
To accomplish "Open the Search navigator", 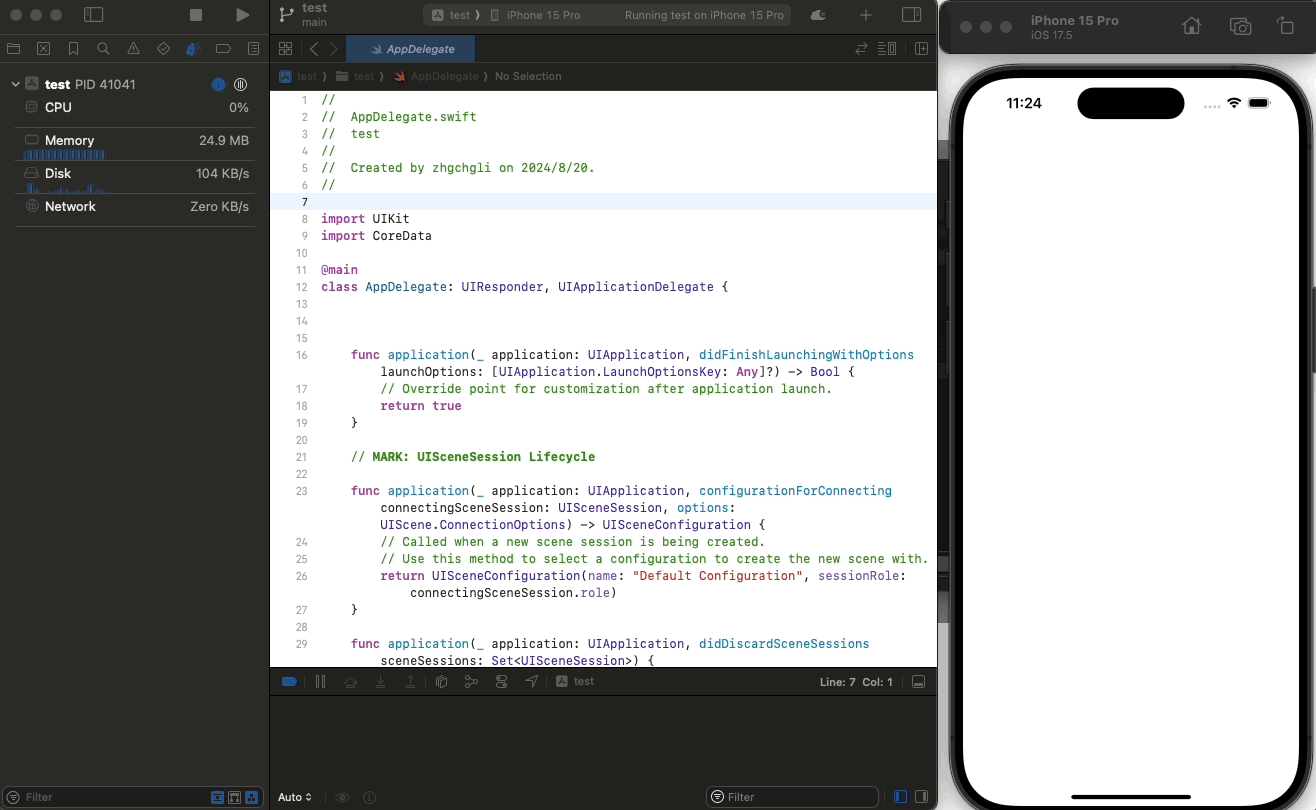I will [103, 48].
